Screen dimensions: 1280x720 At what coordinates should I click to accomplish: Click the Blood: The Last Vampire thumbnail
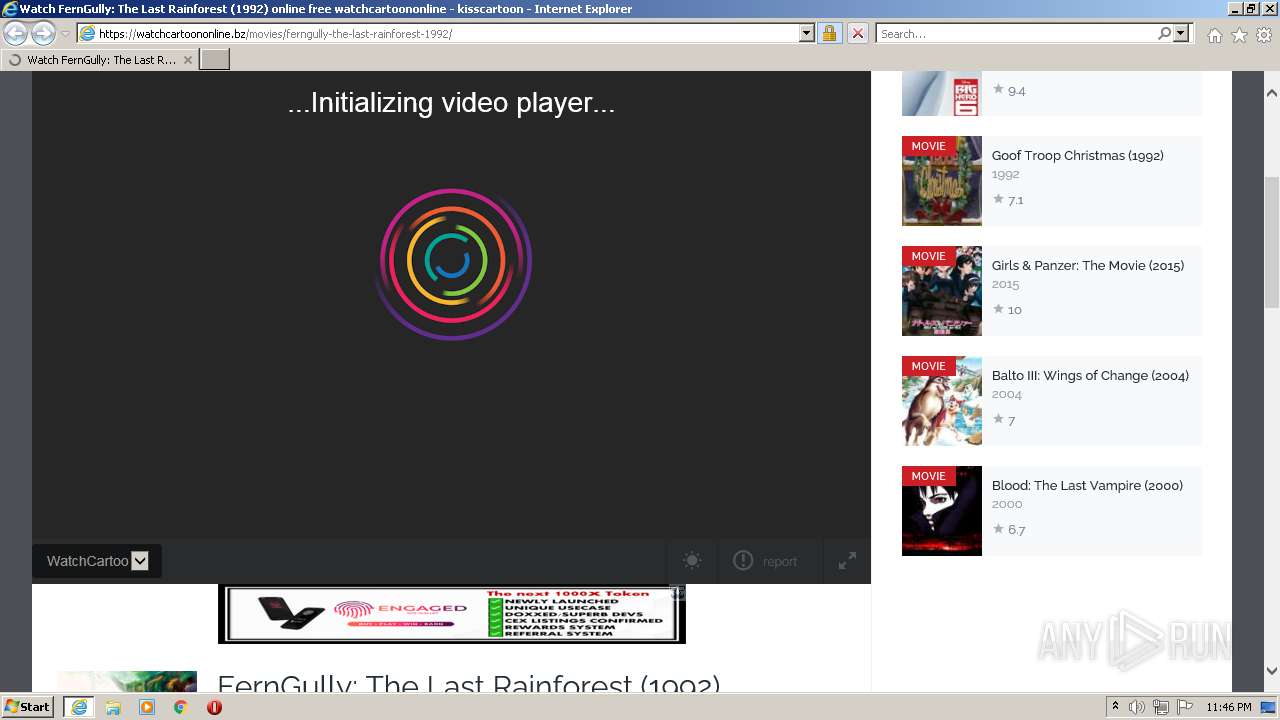942,511
